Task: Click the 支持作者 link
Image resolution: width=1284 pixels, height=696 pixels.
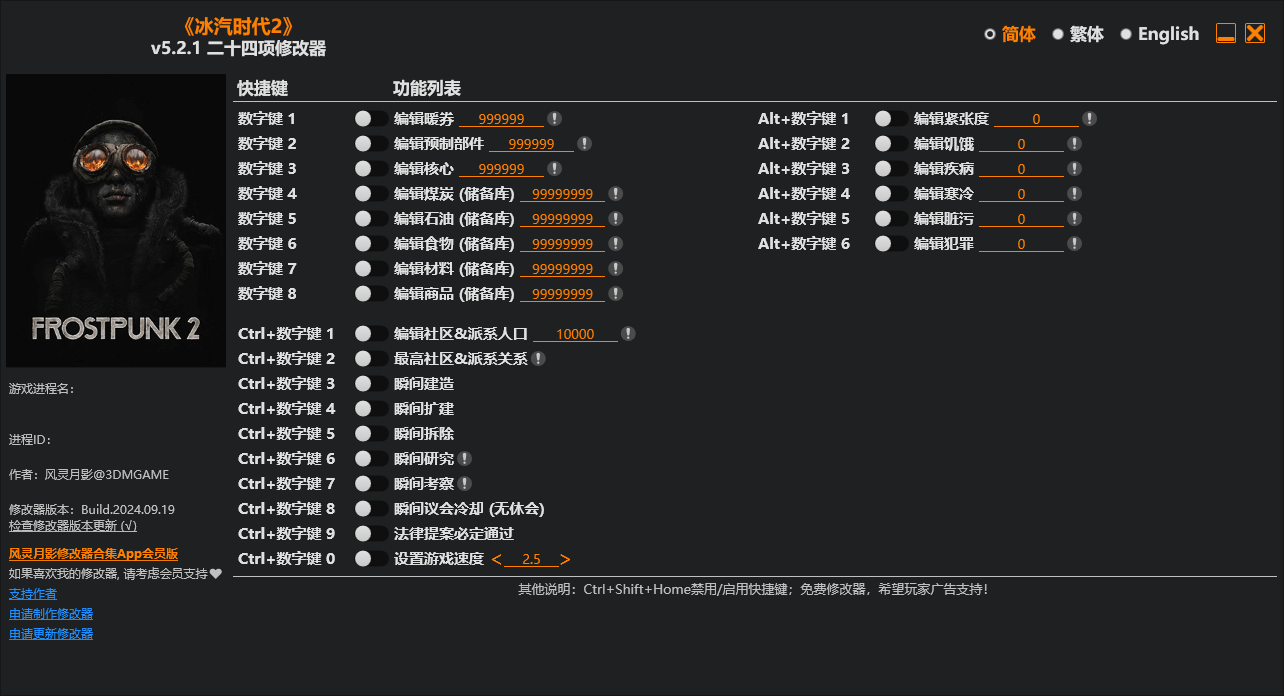Action: [32, 593]
